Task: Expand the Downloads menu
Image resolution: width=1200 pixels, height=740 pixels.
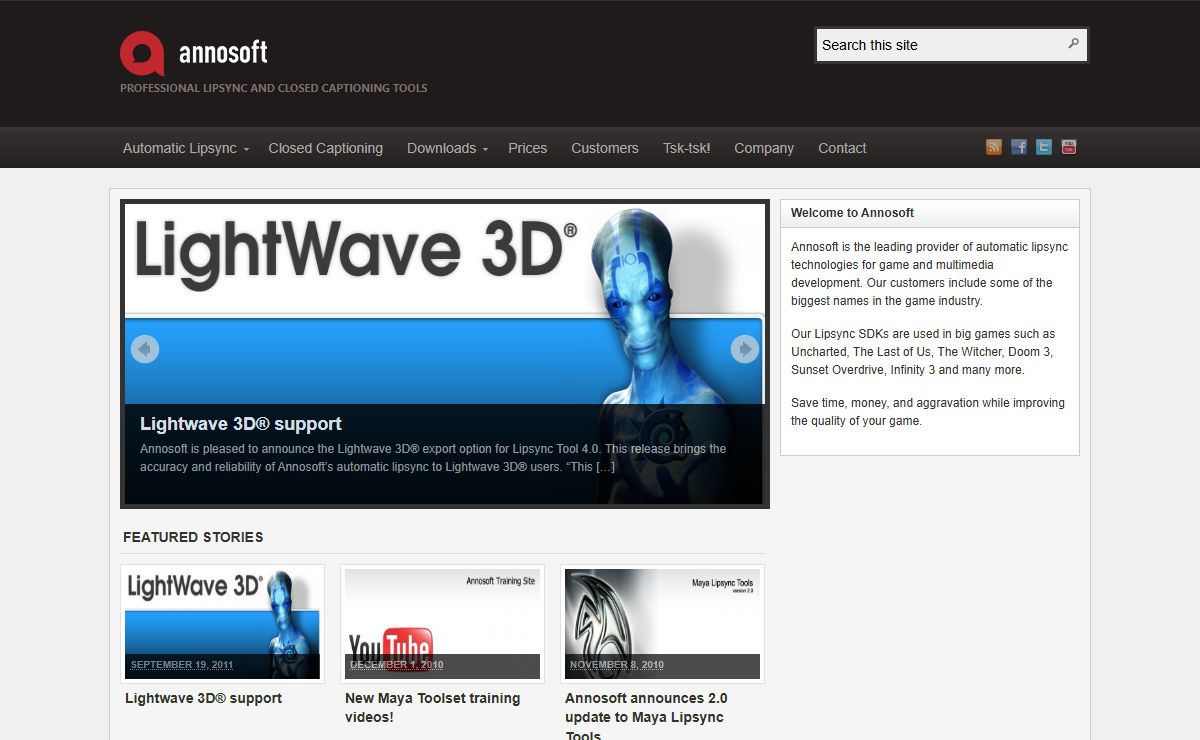Action: 447,148
